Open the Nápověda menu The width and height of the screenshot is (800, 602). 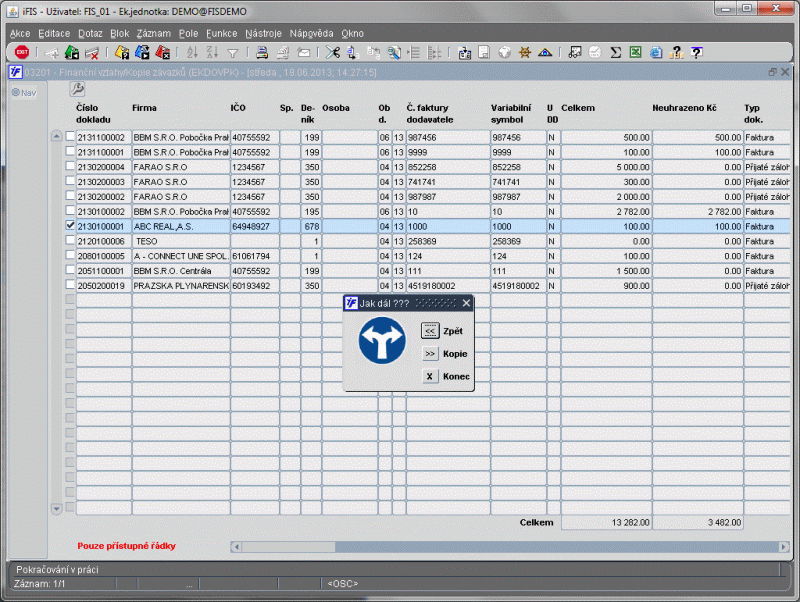[x=311, y=34]
